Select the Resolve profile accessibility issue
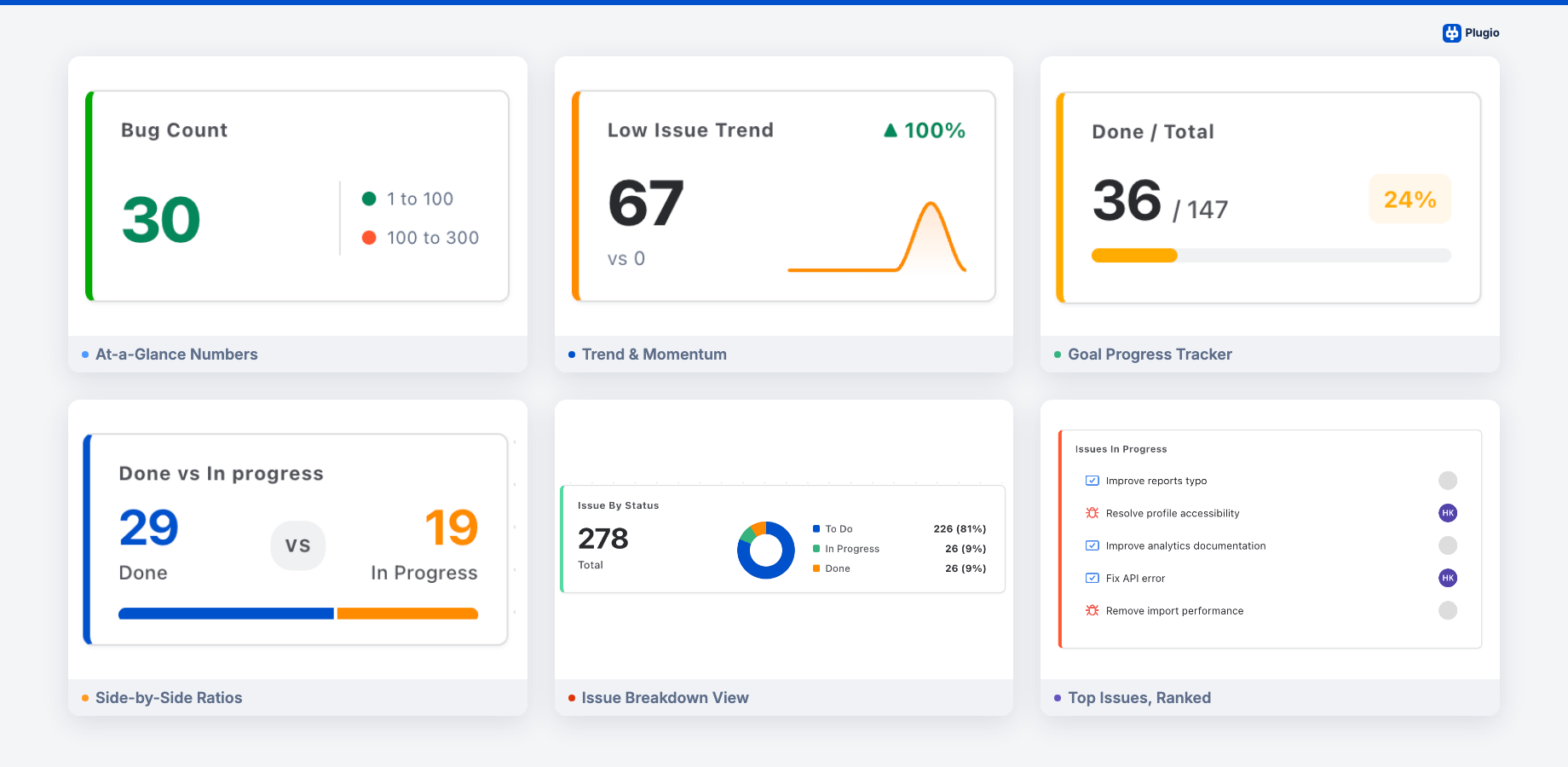This screenshot has height=767, width=1568. tap(1173, 513)
